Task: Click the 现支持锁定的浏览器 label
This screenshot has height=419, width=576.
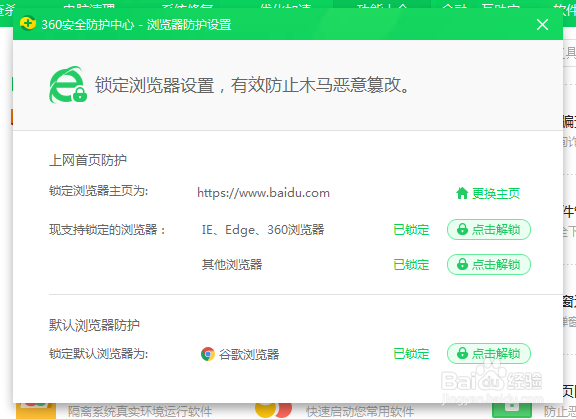Action: [x=107, y=230]
